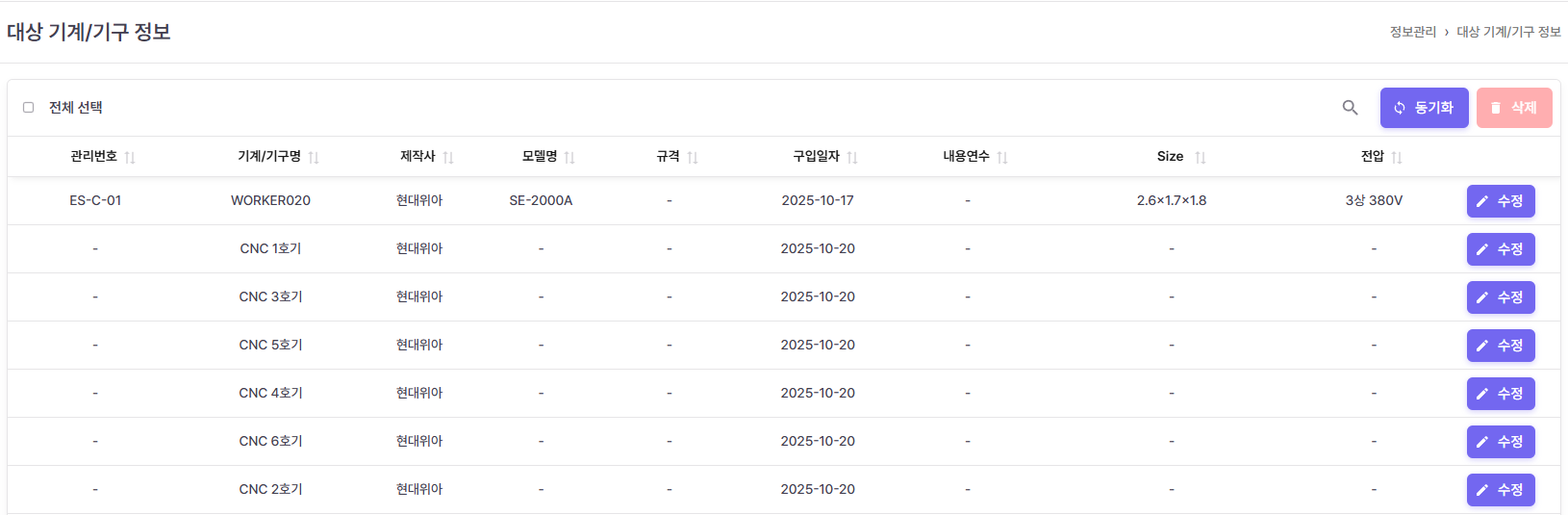Image resolution: width=1568 pixels, height=515 pixels.
Task: Open 정보관리 breadcrumb link
Action: (1412, 32)
